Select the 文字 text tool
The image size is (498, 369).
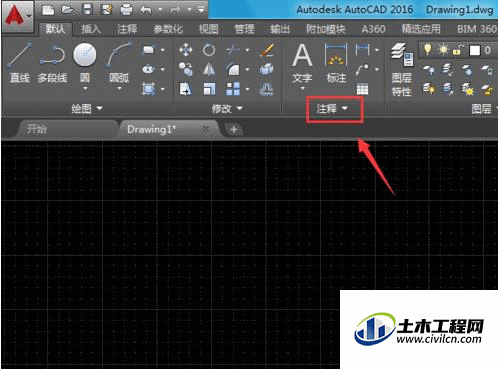[302, 63]
